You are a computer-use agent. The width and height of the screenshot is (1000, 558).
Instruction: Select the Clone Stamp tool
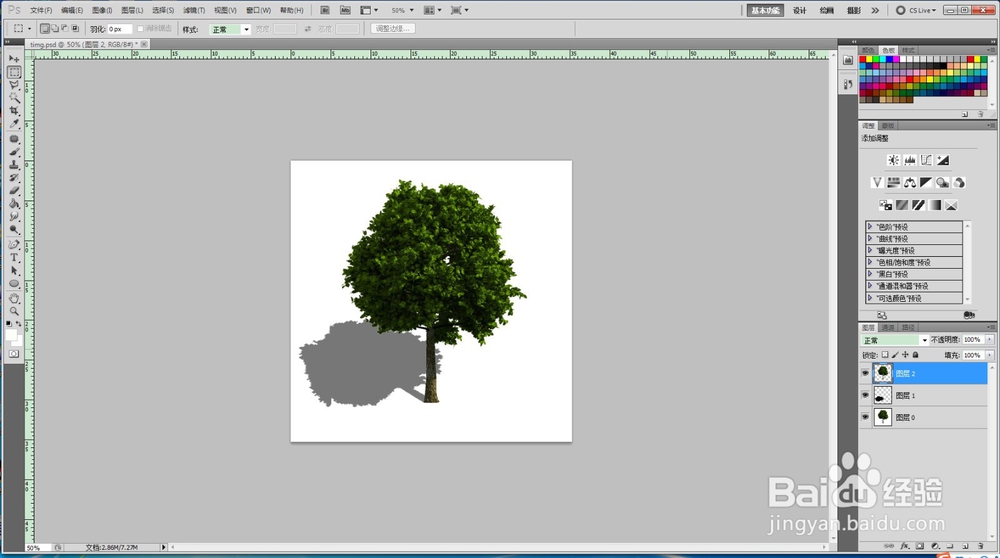pos(14,165)
